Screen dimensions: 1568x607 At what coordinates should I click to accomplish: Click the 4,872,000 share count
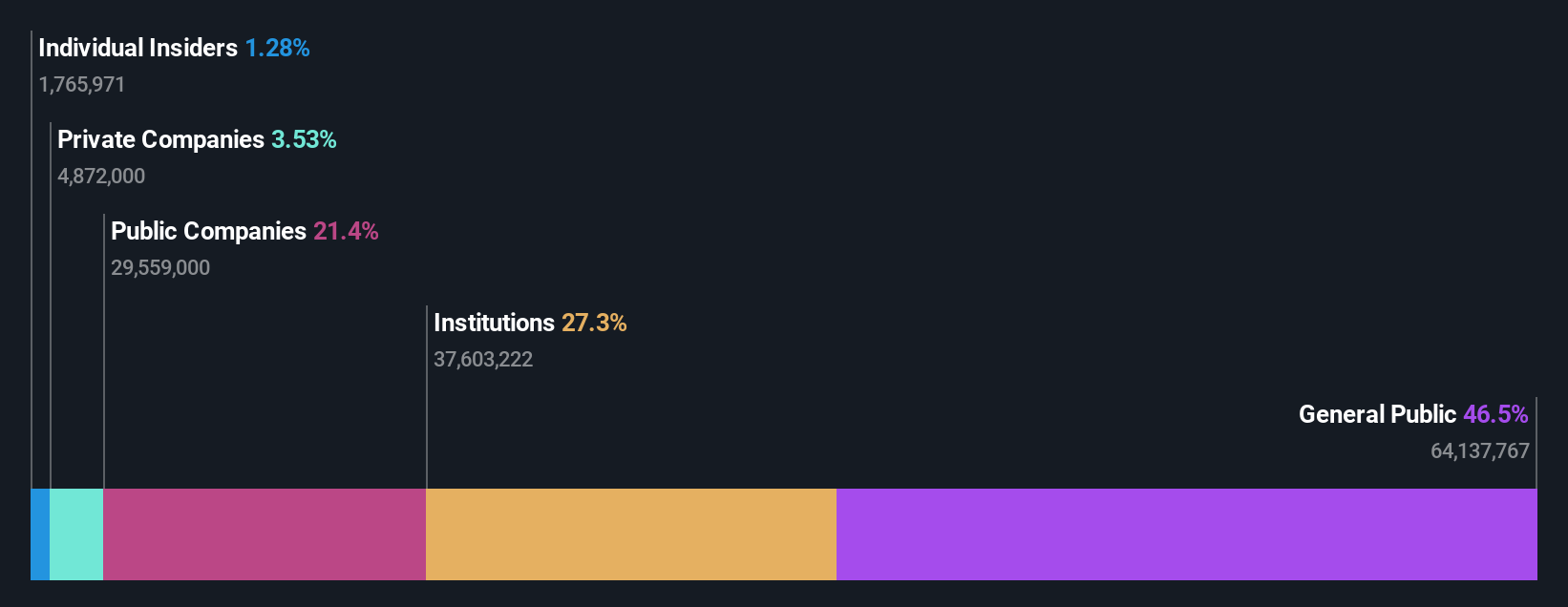pyautogui.click(x=101, y=176)
